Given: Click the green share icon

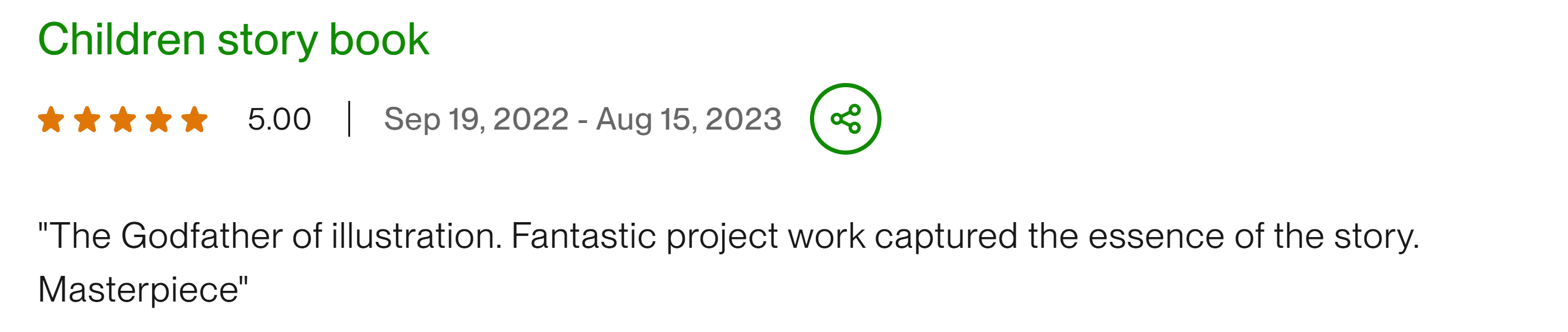Looking at the screenshot, I should [x=845, y=119].
